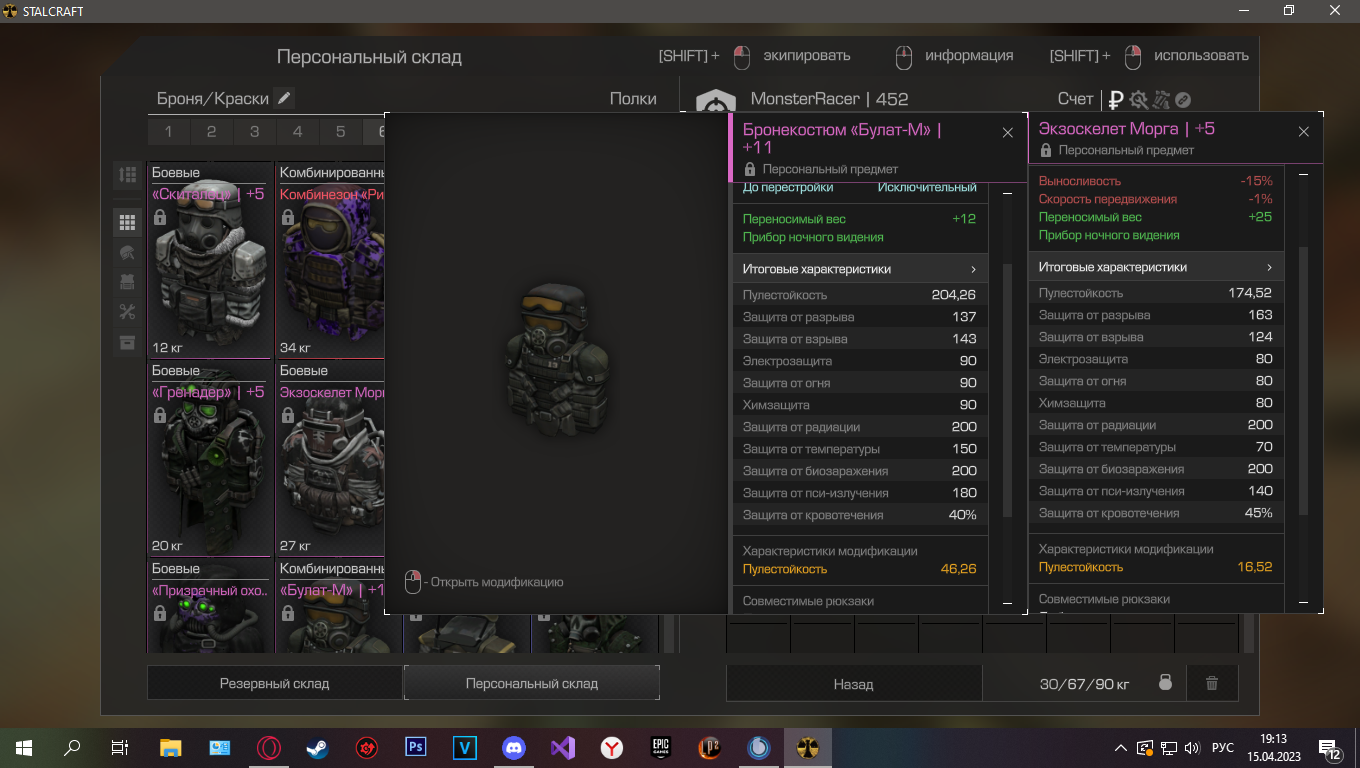Select the «Скиталец» +5 armor item
Screen dimensions: 1360x768
(210, 260)
